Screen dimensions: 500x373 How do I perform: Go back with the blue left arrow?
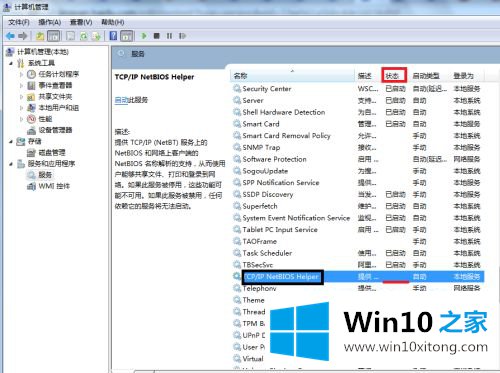(x=10, y=36)
